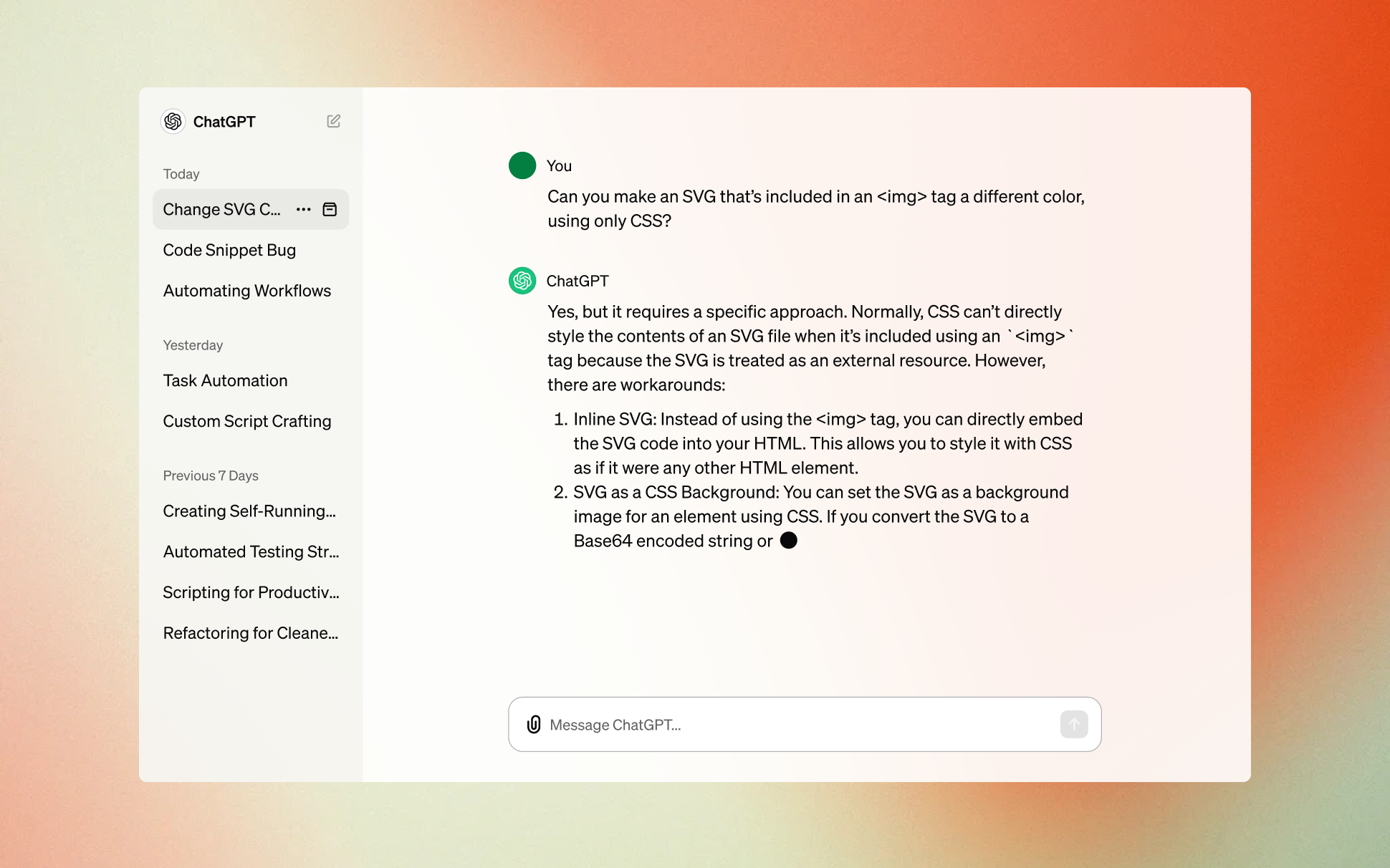Click on Refactoring for Cleane... chat entry
Screen dimensions: 1390x868
pyautogui.click(x=250, y=632)
